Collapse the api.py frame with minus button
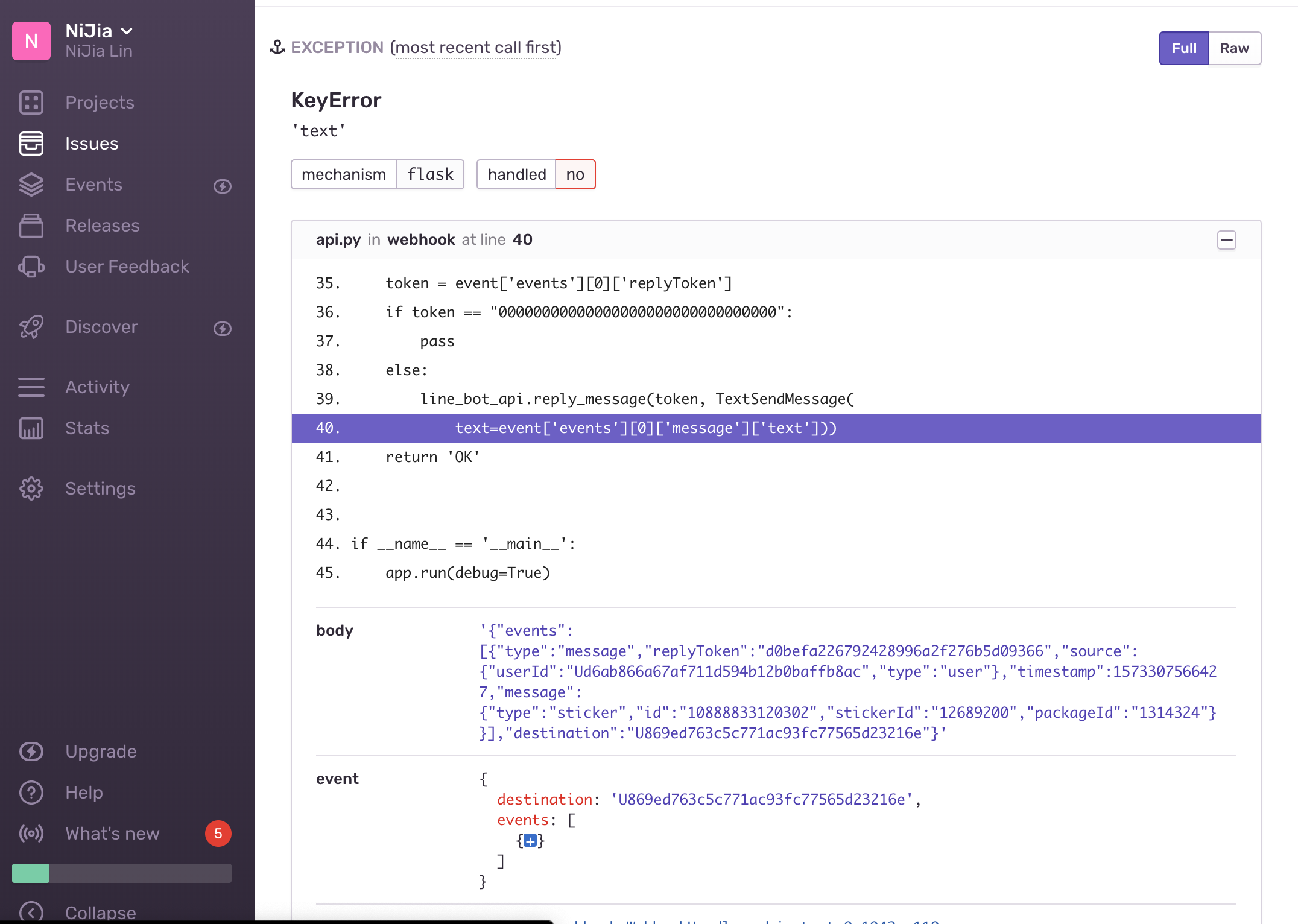Image resolution: width=1298 pixels, height=924 pixels. [x=1226, y=240]
